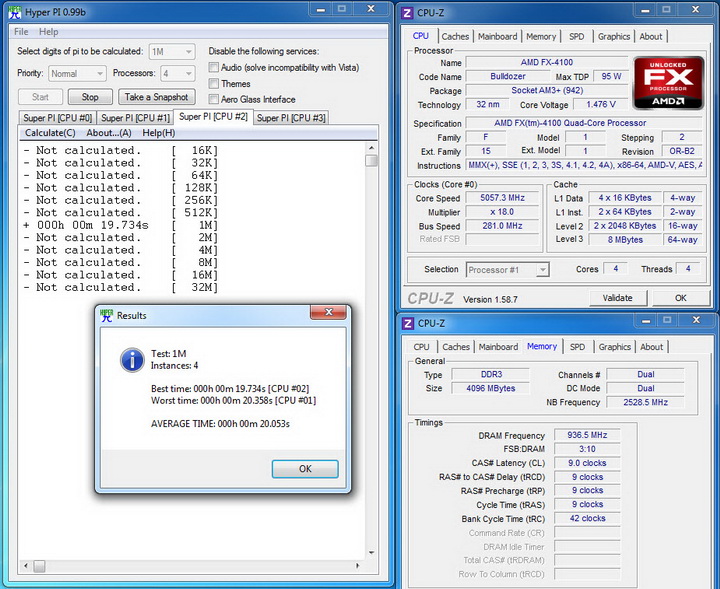Click Validate in top CPU-Z window
Screen dimensions: 720x589
click(618, 298)
